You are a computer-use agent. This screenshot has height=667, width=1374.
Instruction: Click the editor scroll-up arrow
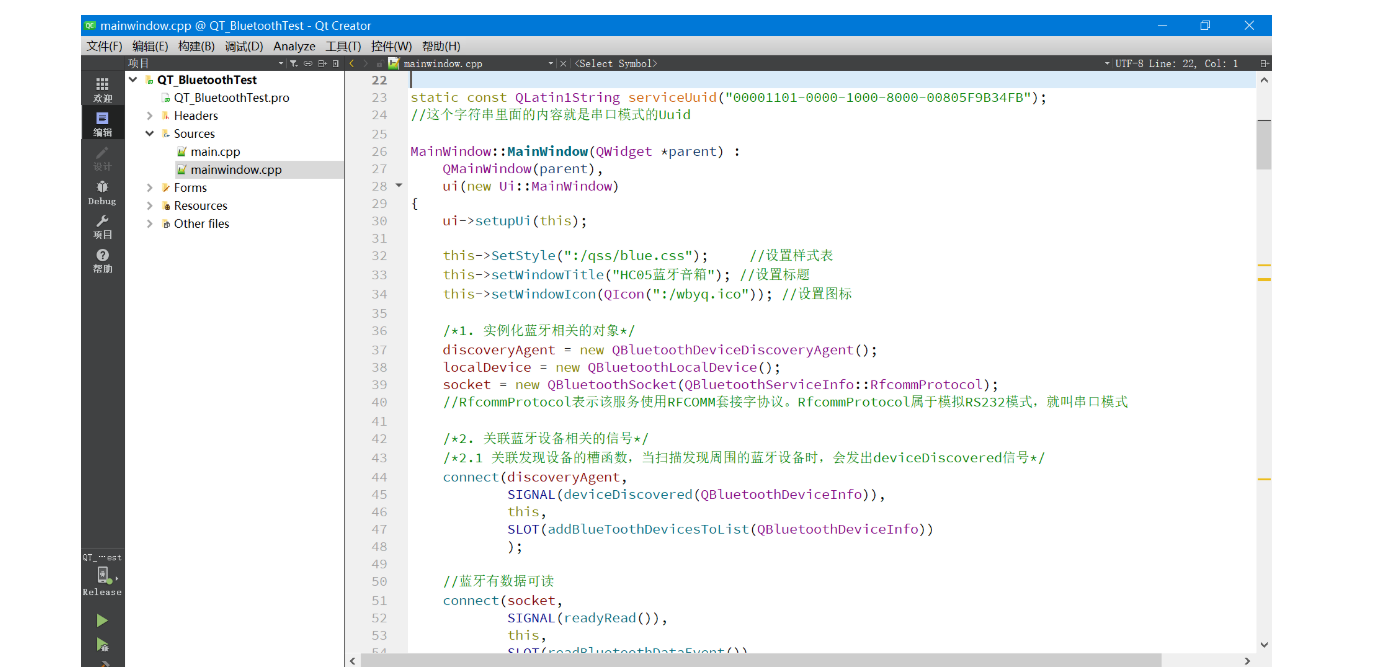pyautogui.click(x=1264, y=79)
